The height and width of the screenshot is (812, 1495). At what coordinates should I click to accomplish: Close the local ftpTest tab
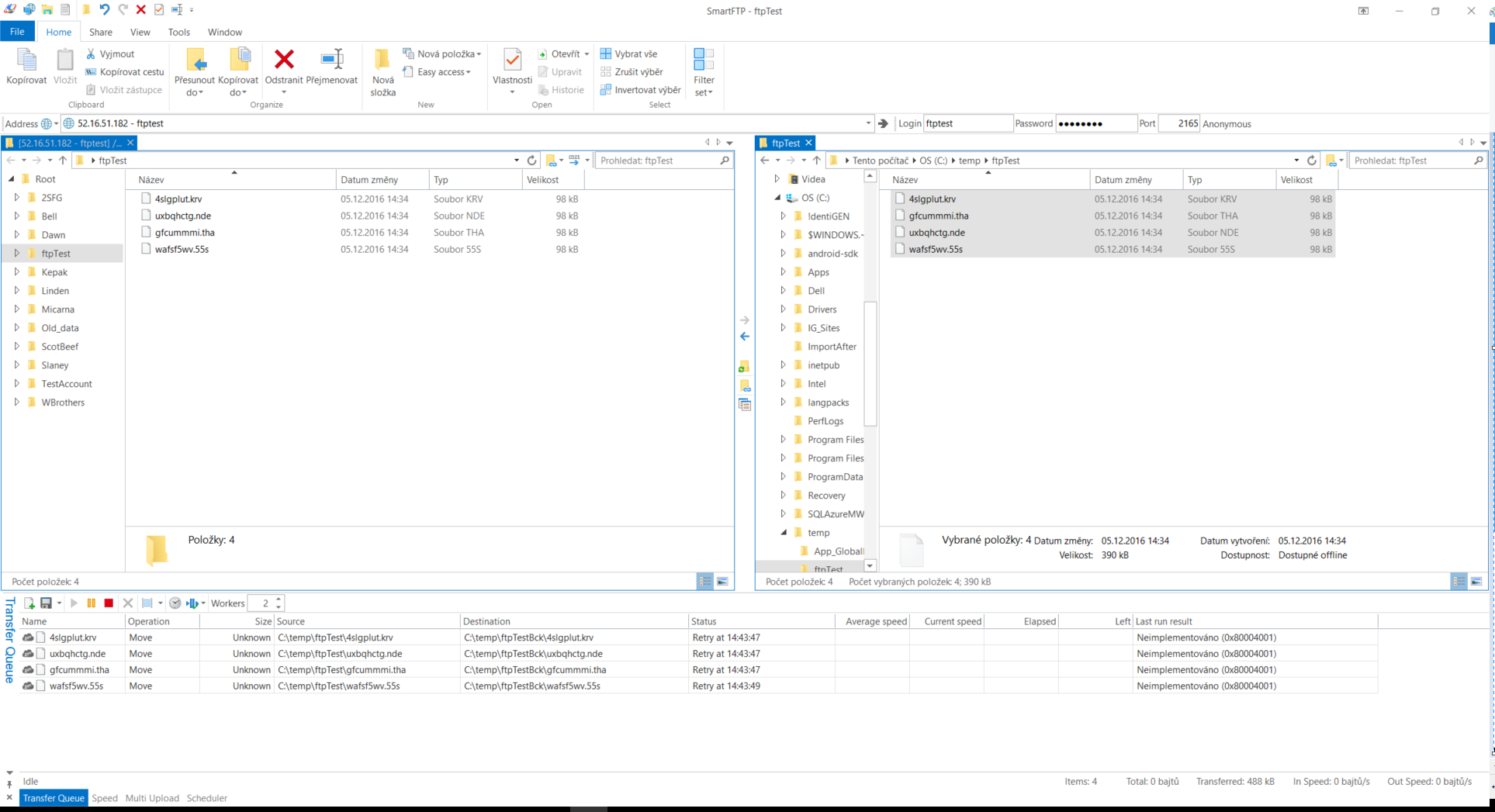808,143
